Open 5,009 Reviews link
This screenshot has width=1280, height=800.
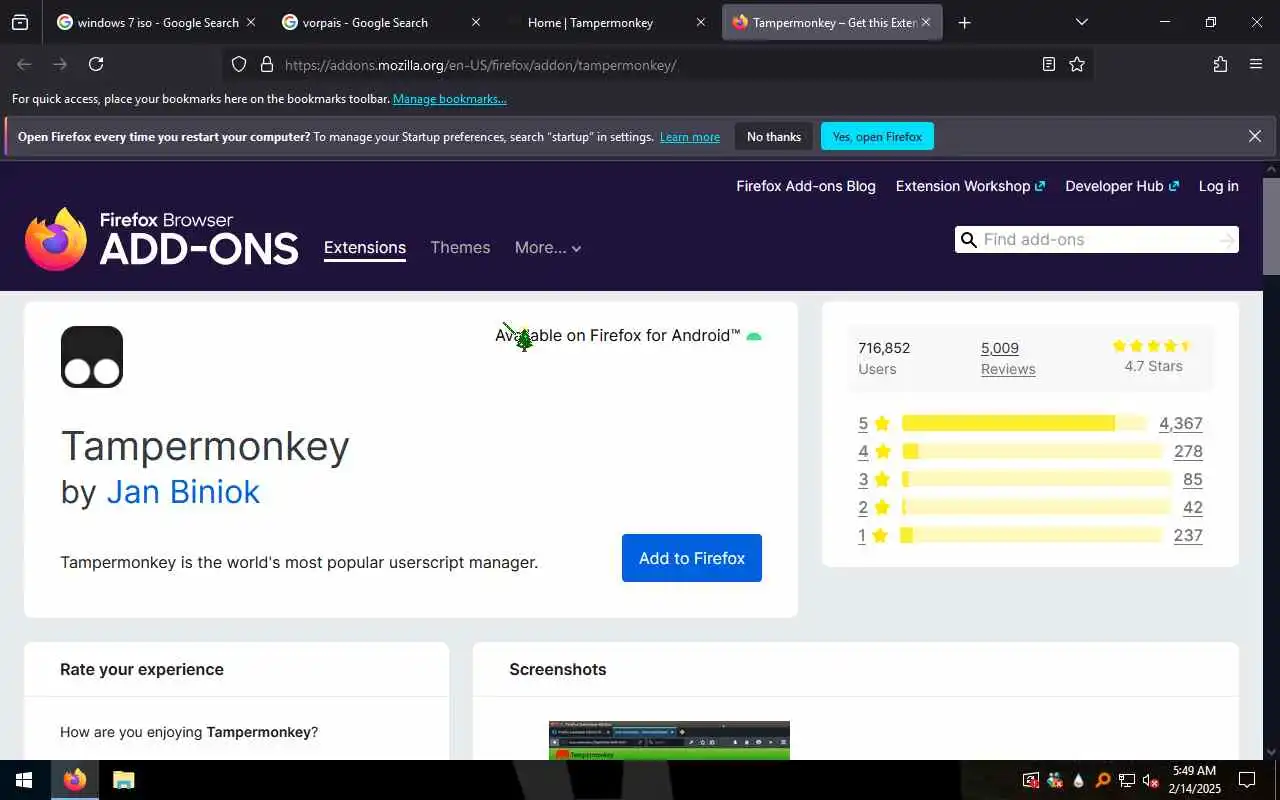point(1008,358)
